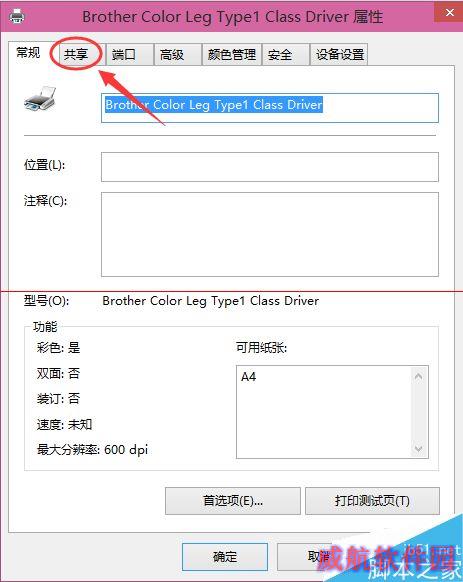Click paper list scrollbar up arrow

click(x=419, y=376)
